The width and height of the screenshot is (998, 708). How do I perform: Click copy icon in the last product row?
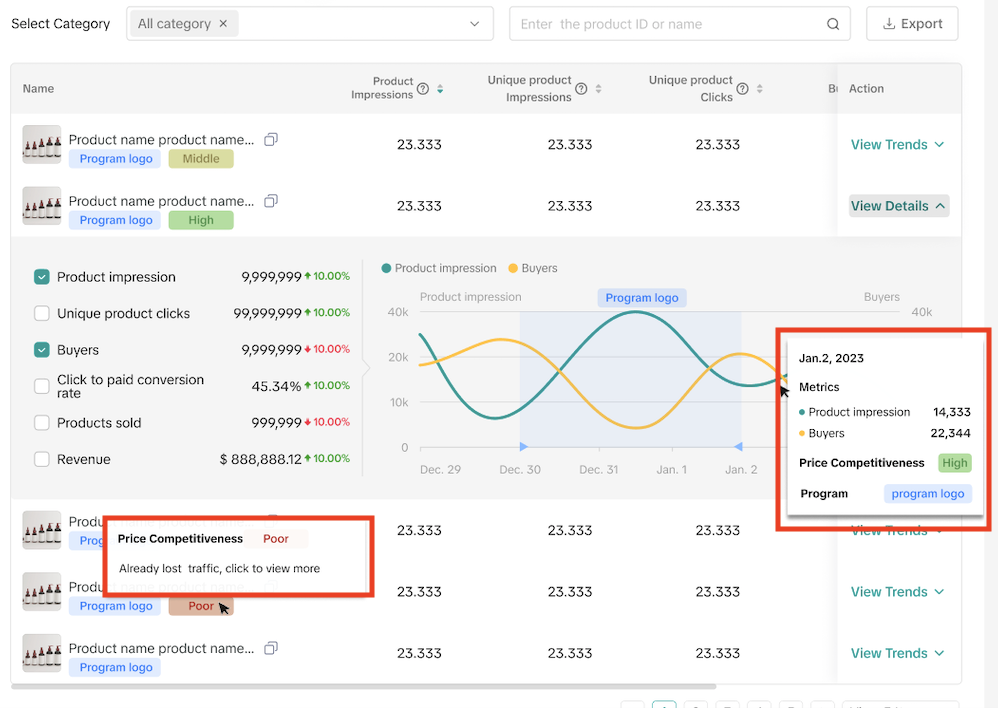pyautogui.click(x=271, y=648)
